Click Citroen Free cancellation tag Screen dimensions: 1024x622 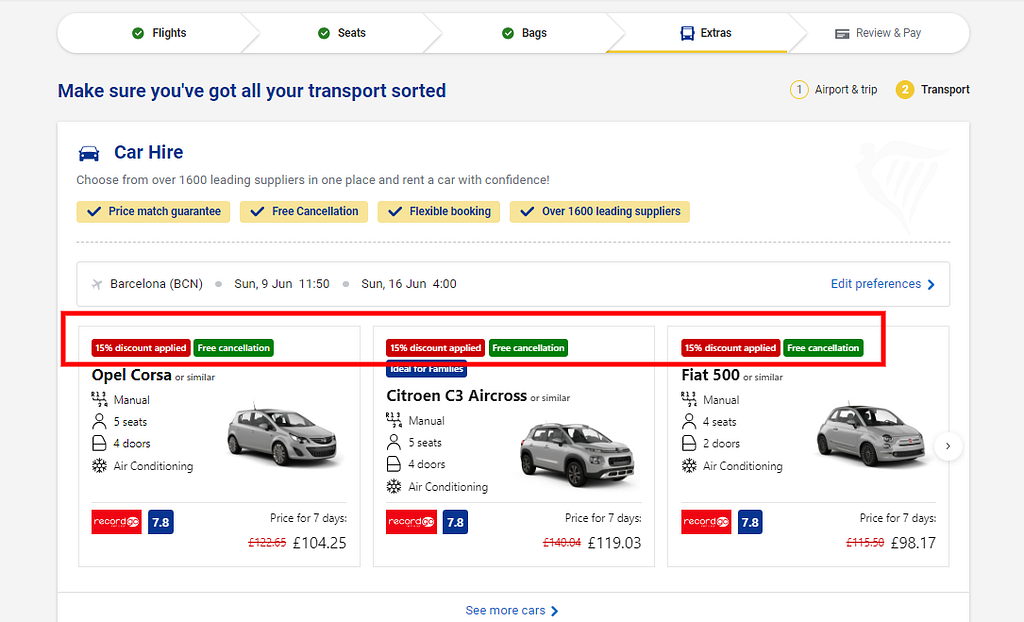tap(528, 348)
